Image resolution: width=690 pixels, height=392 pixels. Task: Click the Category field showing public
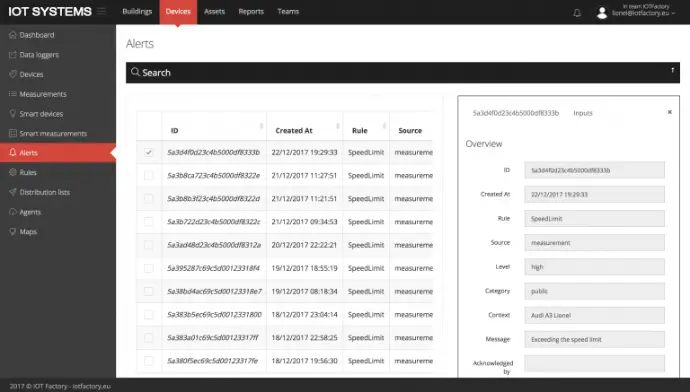594,291
